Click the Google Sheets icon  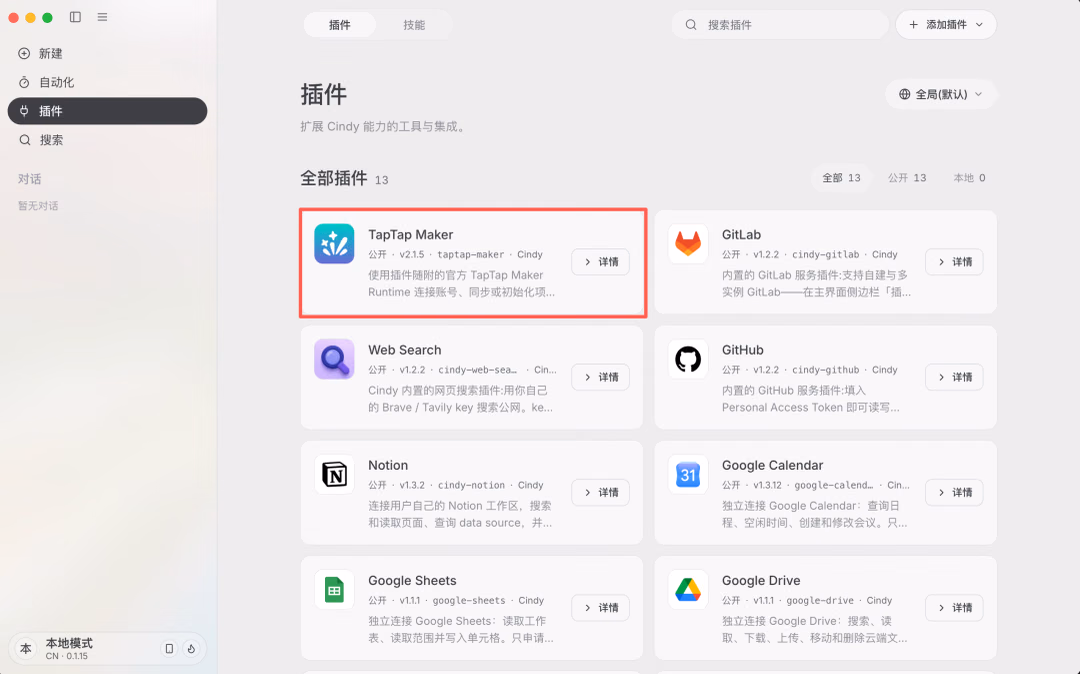334,590
